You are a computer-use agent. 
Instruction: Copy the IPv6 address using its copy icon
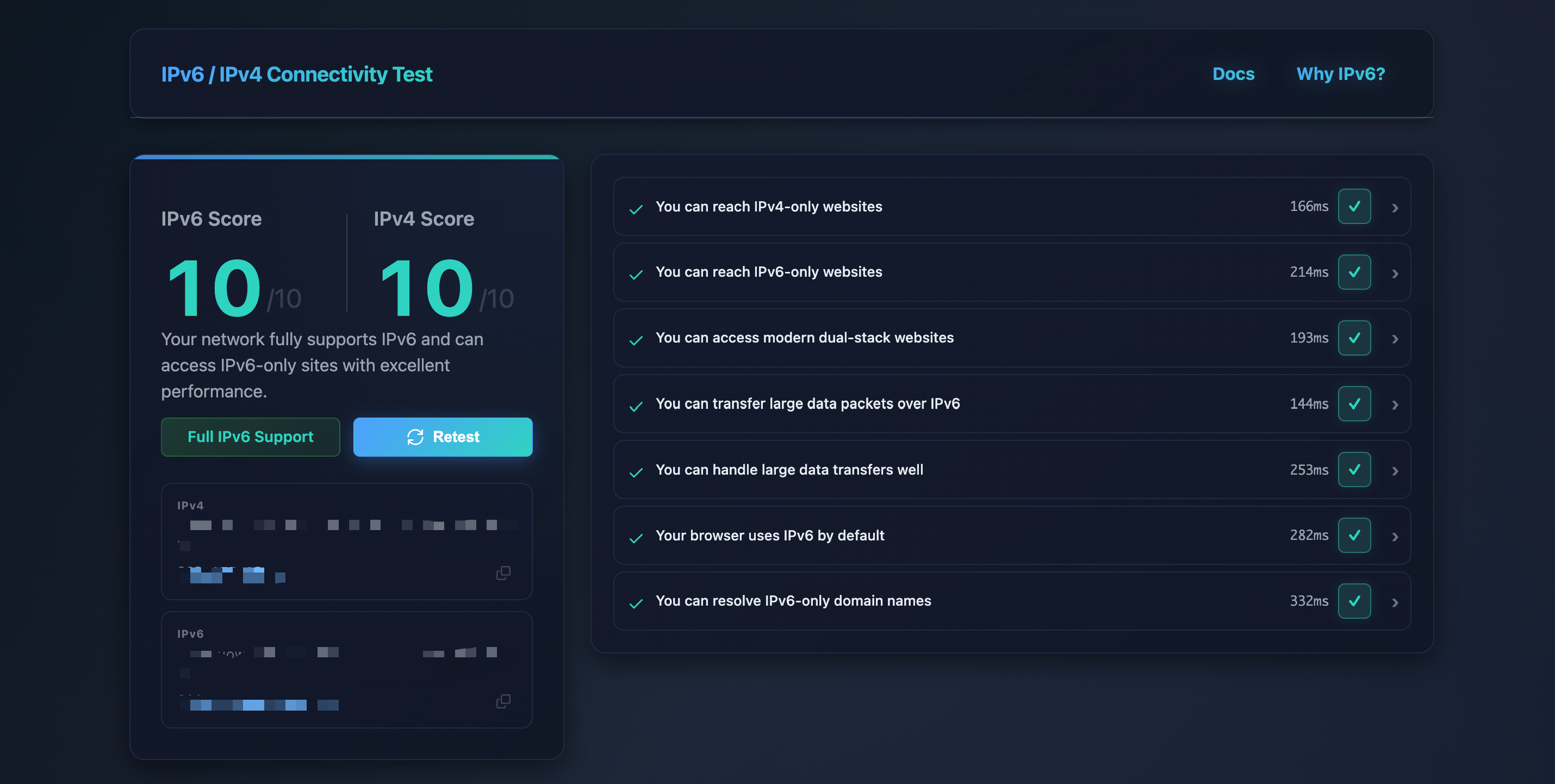[503, 701]
